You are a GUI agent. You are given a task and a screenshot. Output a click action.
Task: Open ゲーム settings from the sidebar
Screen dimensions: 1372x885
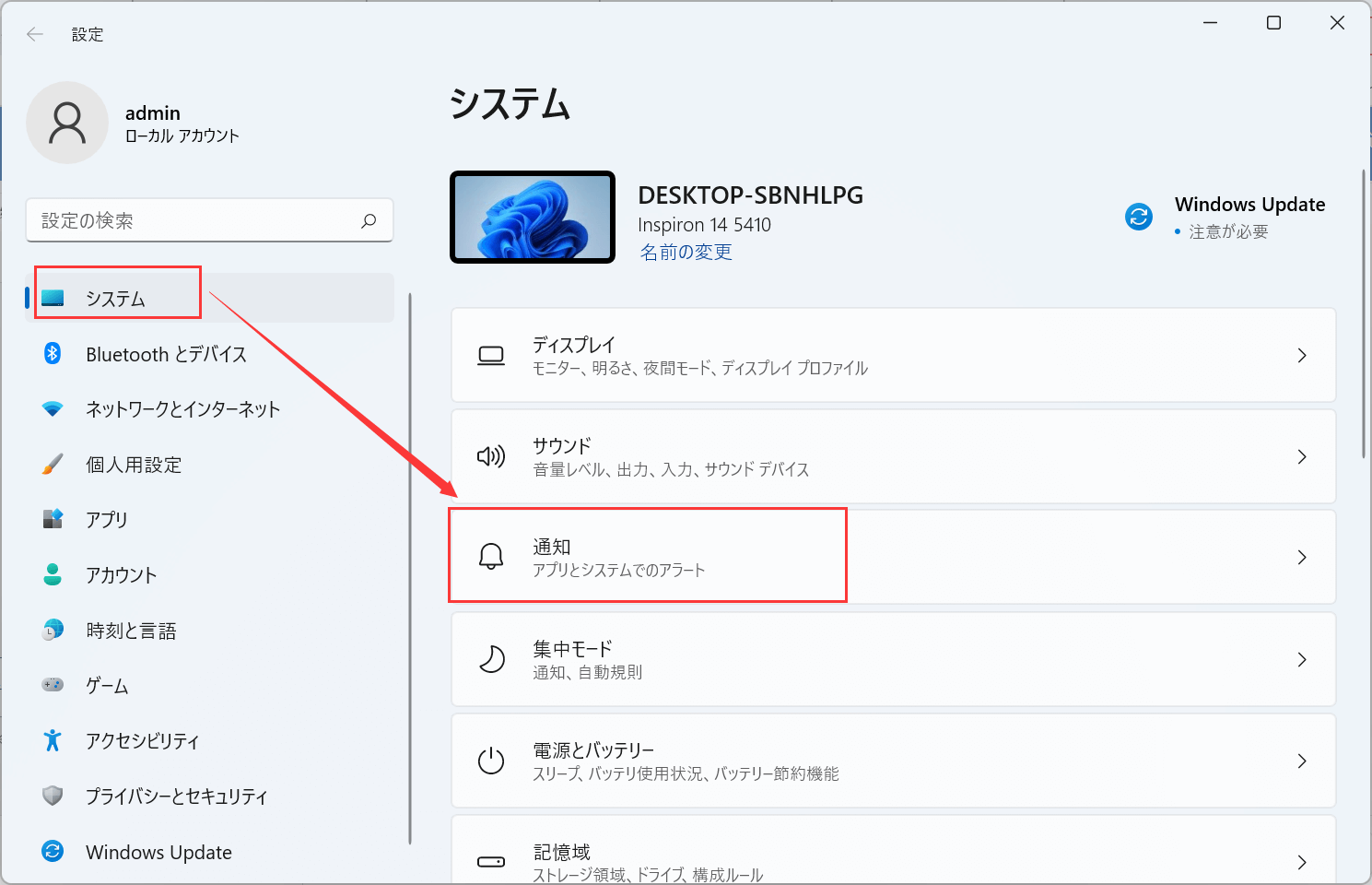(x=53, y=685)
